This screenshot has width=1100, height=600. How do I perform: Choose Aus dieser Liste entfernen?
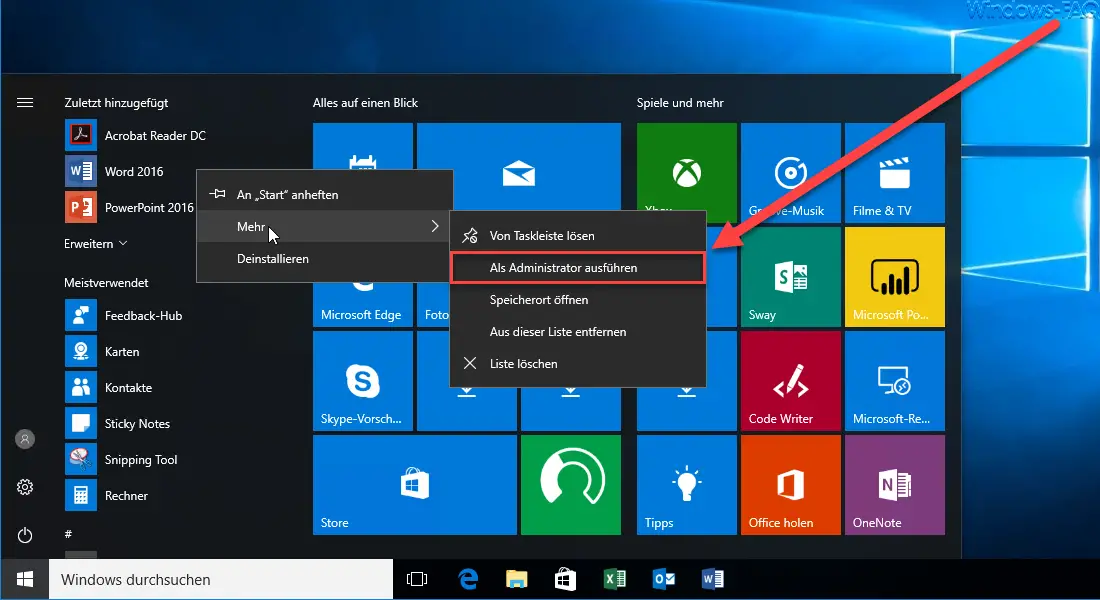pyautogui.click(x=577, y=331)
